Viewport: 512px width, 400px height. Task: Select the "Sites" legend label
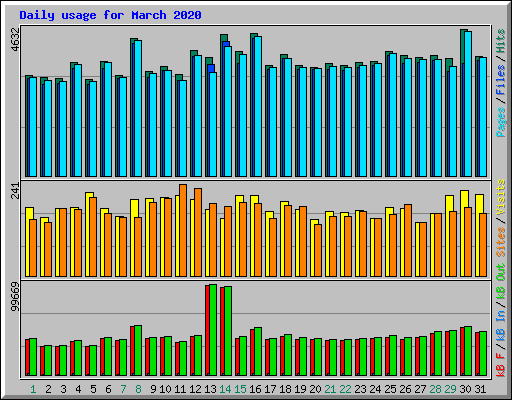(x=501, y=242)
